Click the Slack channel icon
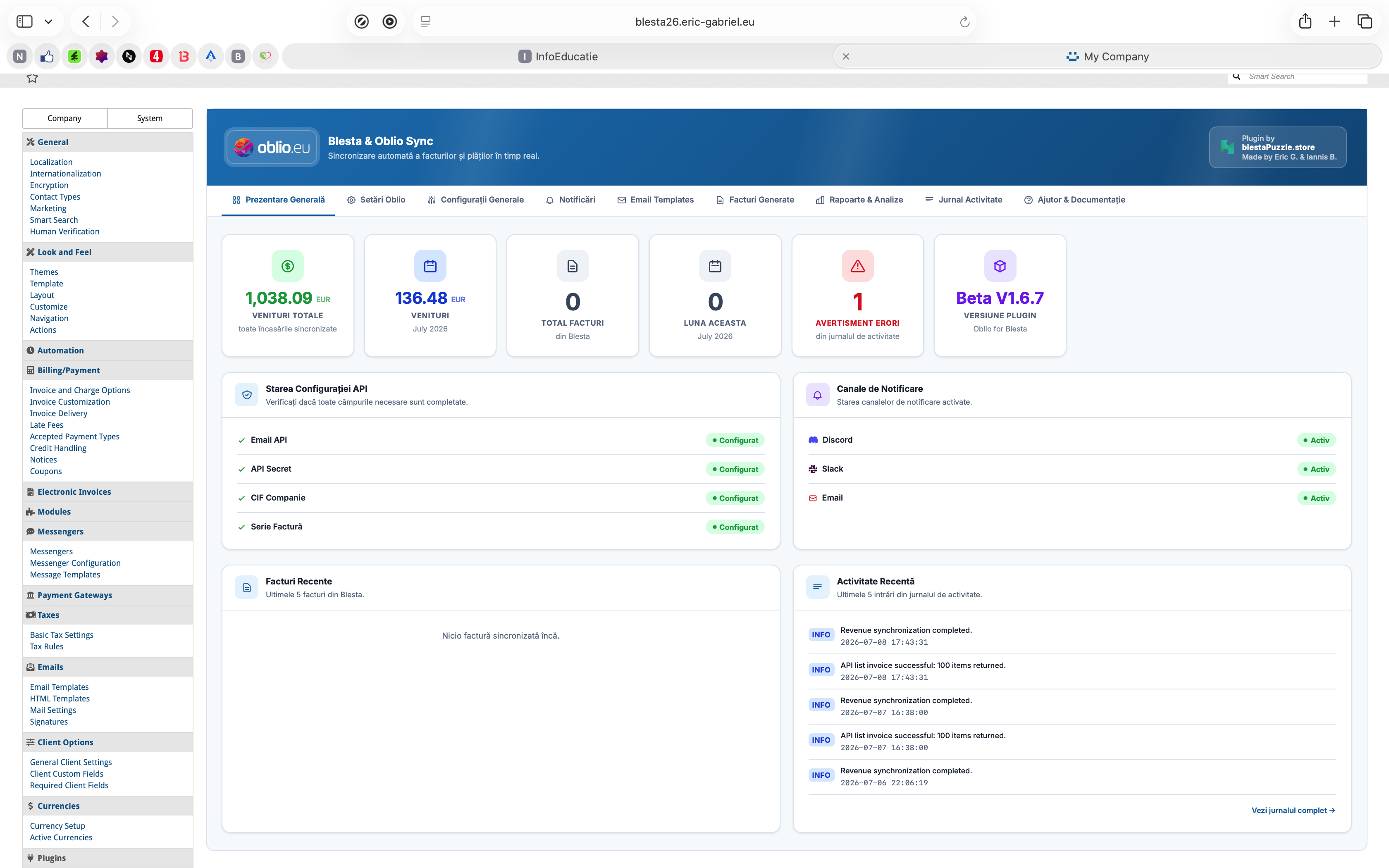1389x868 pixels. point(813,469)
